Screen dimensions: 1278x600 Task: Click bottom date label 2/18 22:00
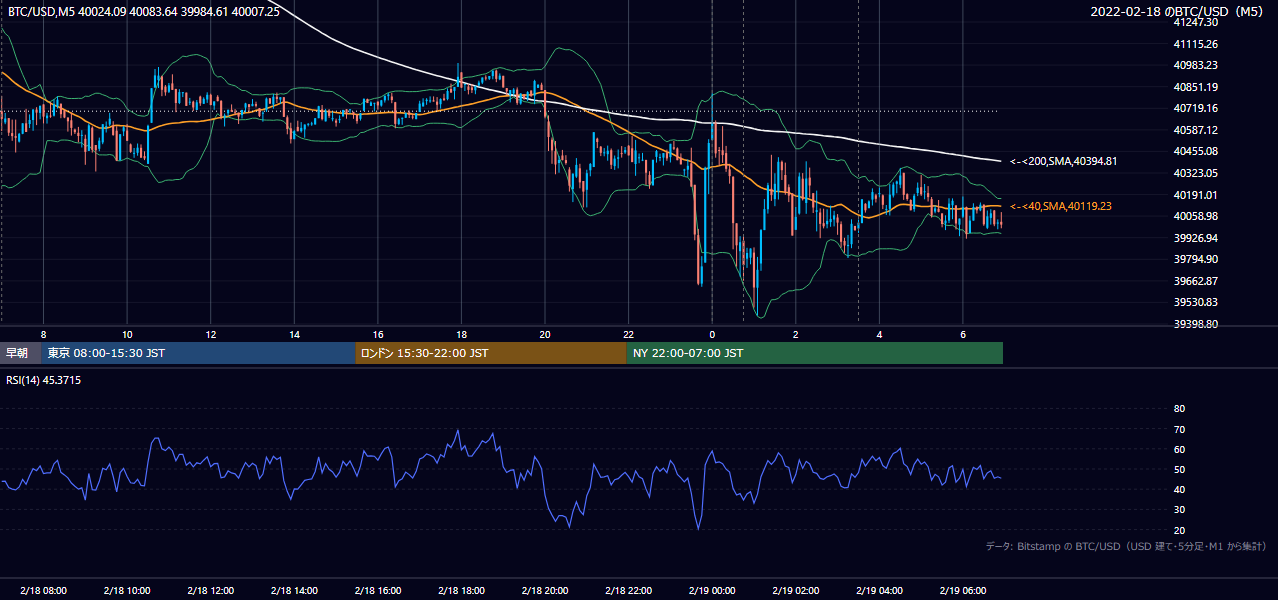628,590
